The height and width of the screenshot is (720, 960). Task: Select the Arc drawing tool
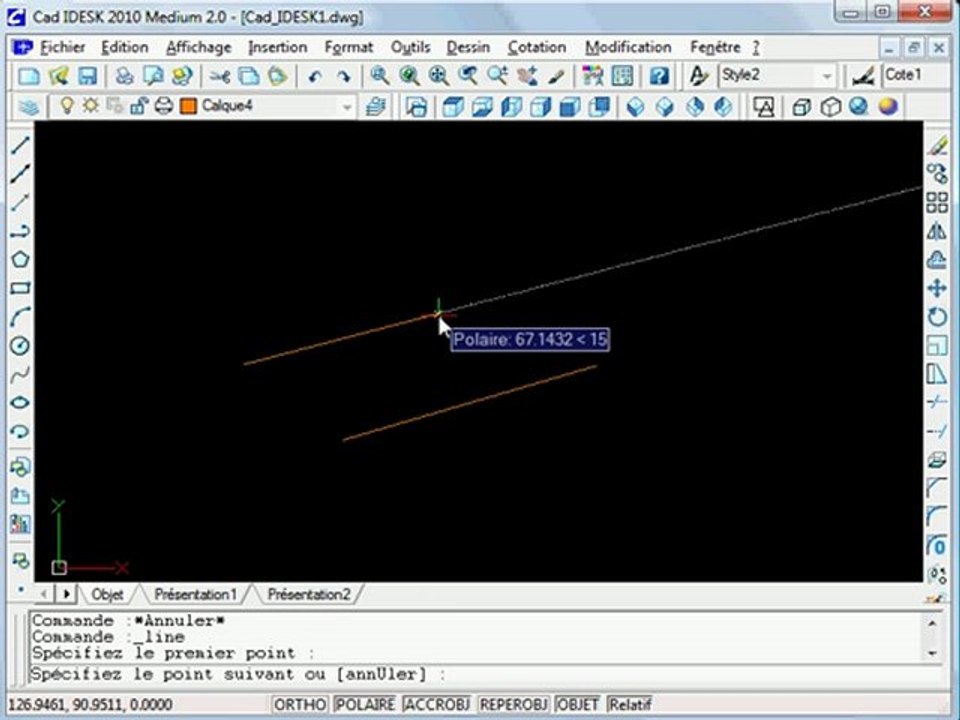[20, 317]
